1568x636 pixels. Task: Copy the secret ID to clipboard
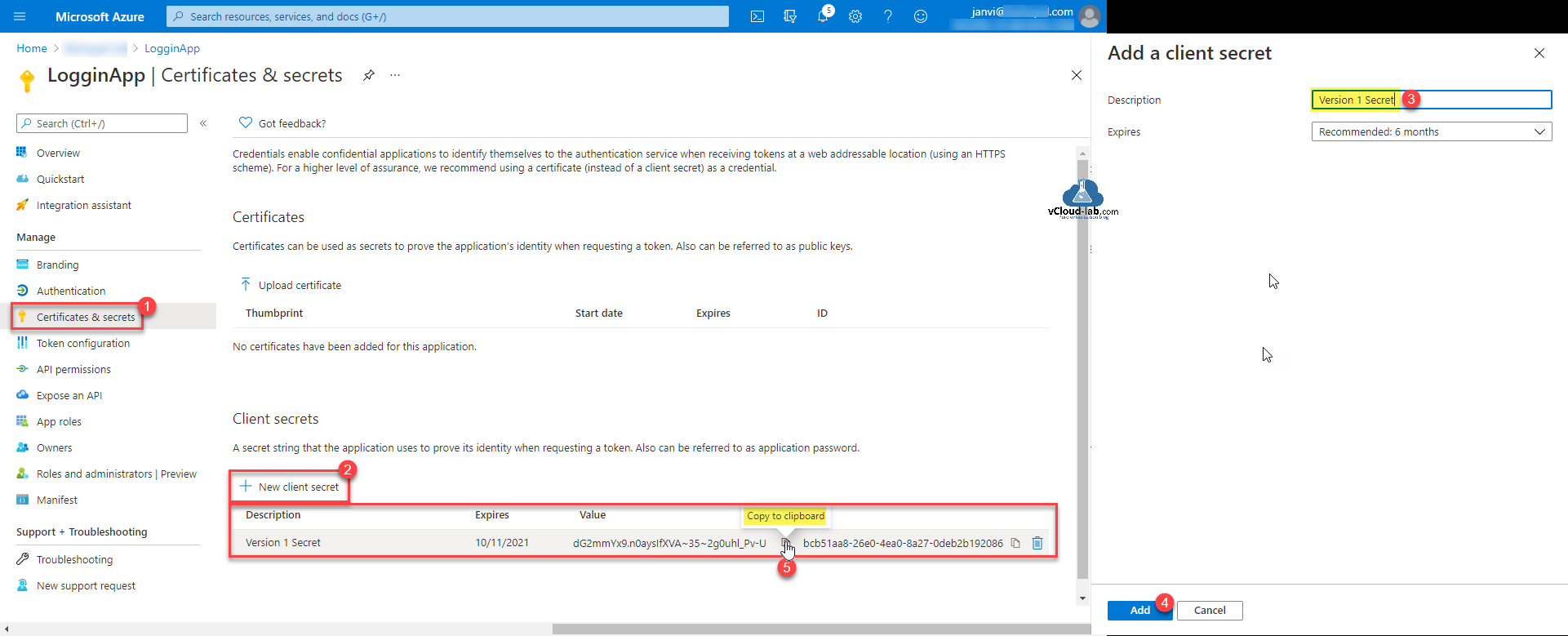click(x=1015, y=543)
